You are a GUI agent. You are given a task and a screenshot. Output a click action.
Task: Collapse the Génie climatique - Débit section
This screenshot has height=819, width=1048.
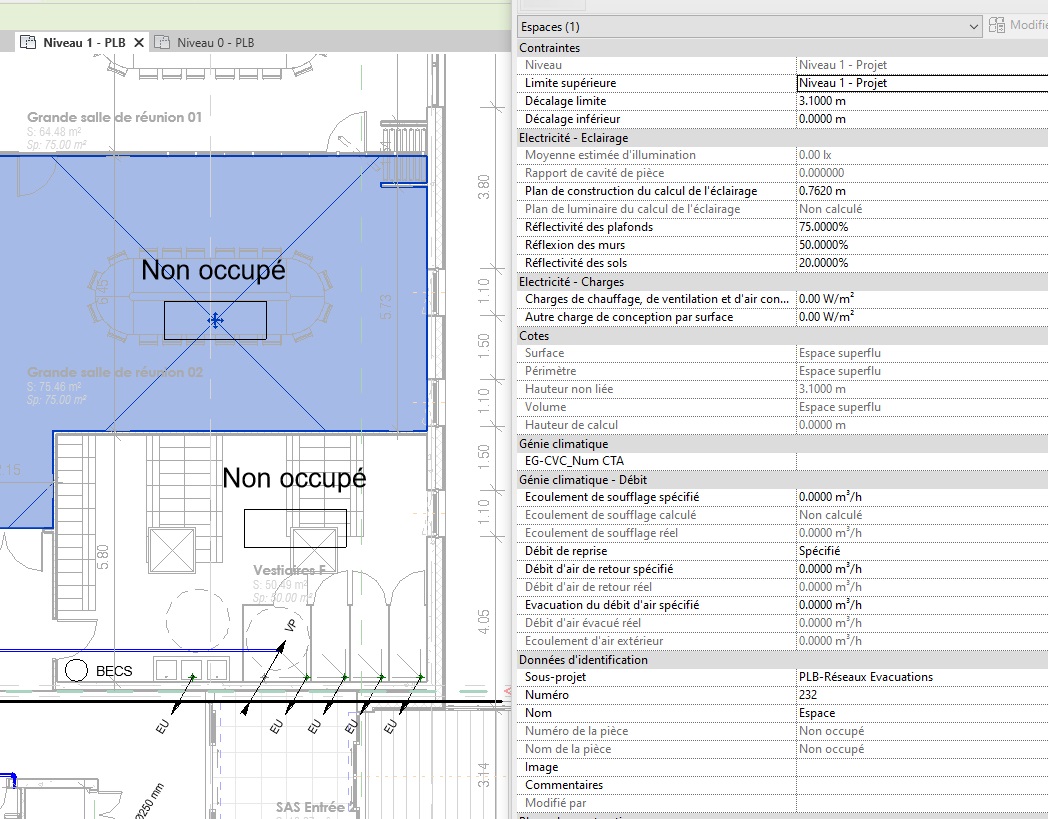point(583,480)
